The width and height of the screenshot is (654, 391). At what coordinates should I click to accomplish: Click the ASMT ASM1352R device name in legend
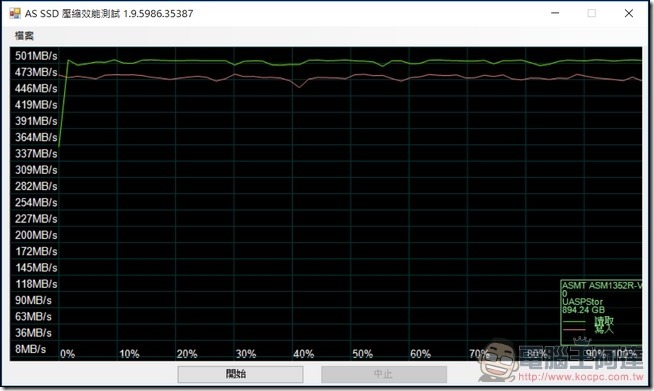click(x=602, y=286)
